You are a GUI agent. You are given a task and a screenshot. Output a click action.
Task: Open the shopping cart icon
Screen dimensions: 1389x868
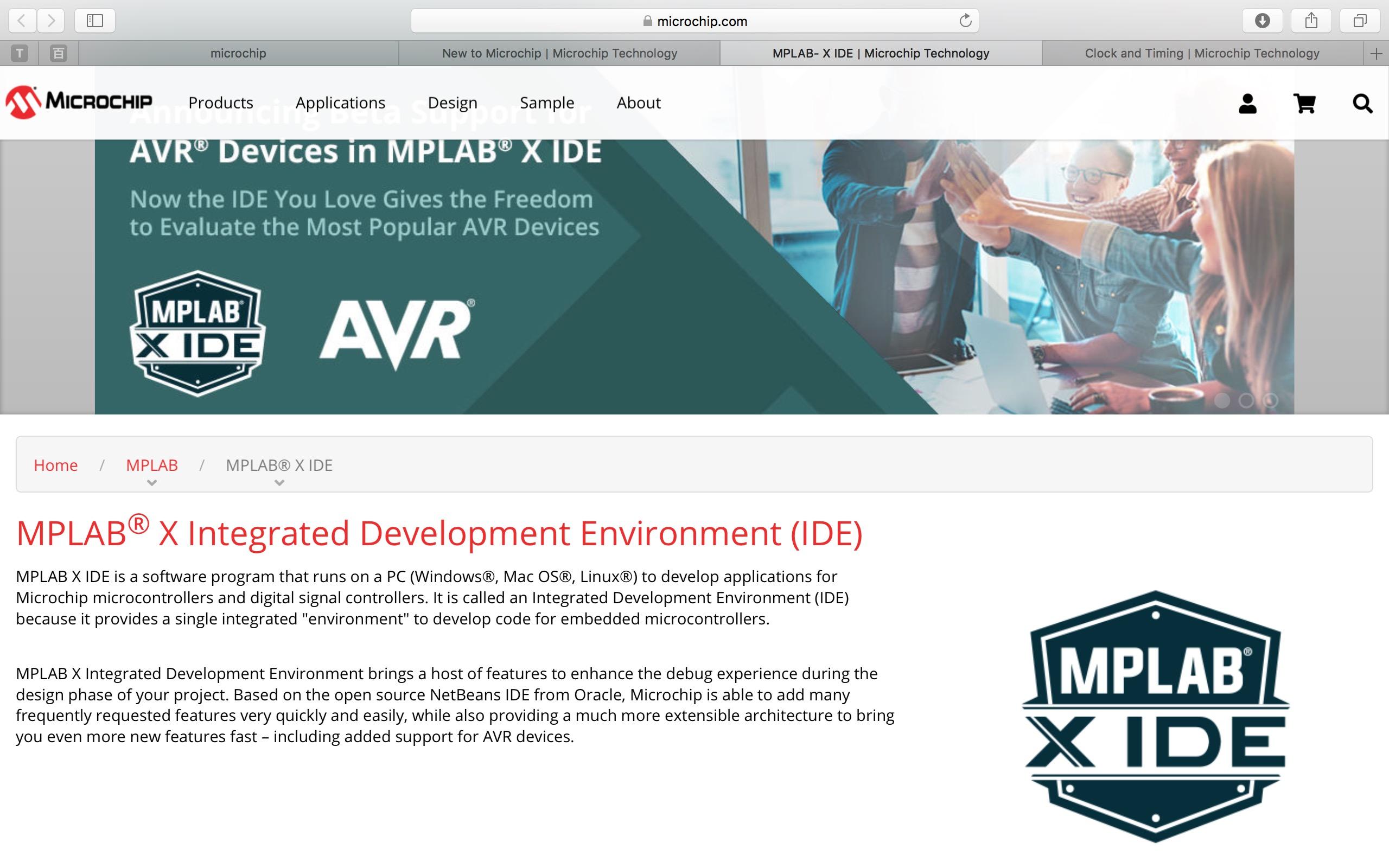1304,104
